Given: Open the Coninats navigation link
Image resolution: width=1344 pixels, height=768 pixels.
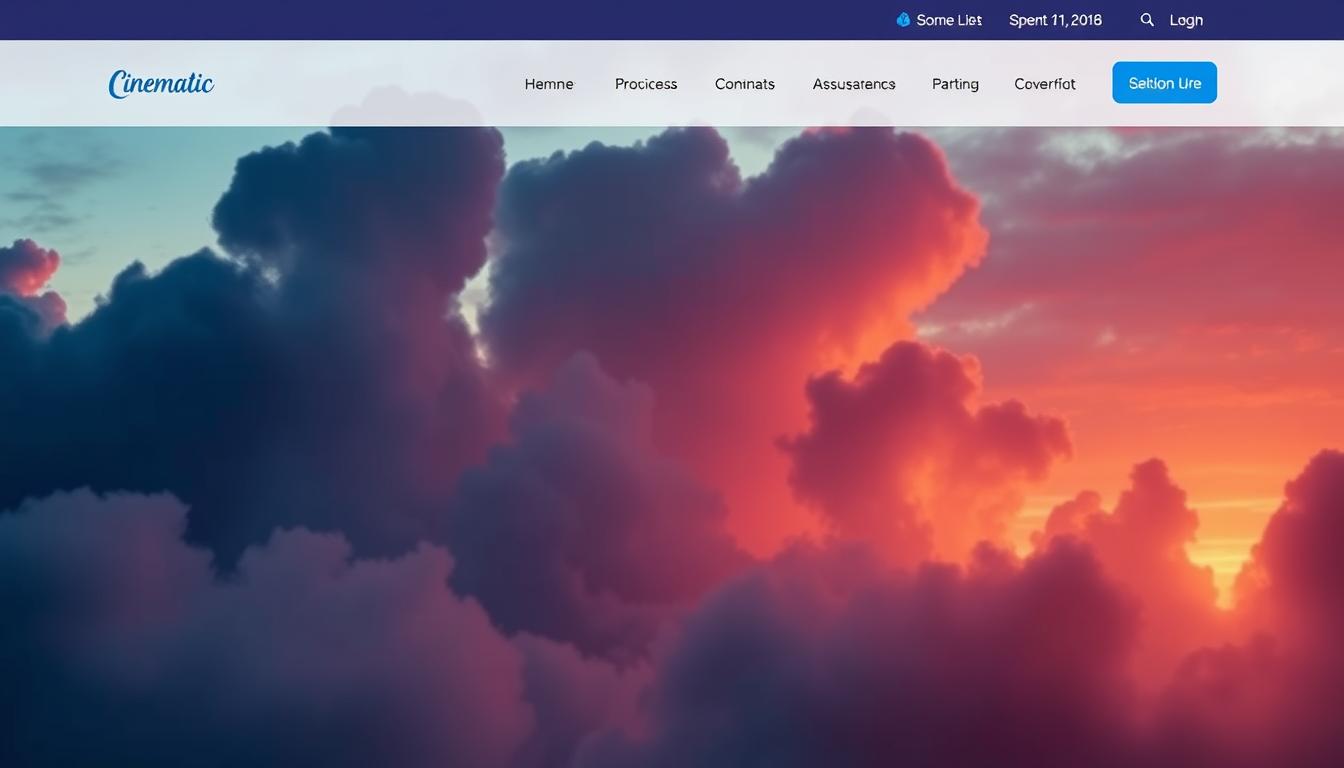Looking at the screenshot, I should click(745, 84).
